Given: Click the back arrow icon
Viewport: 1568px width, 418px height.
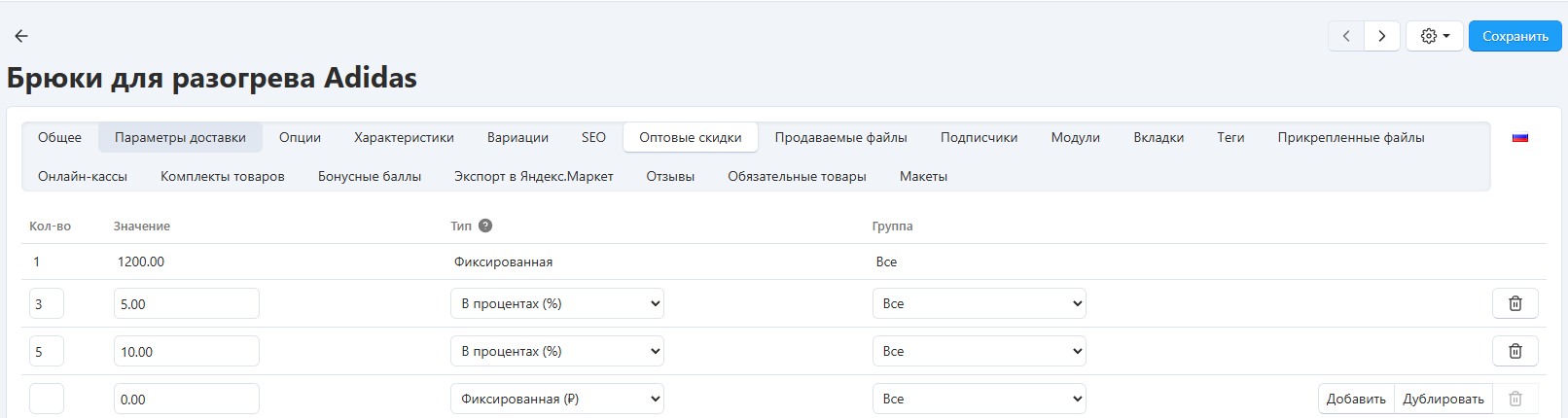Looking at the screenshot, I should tap(21, 36).
